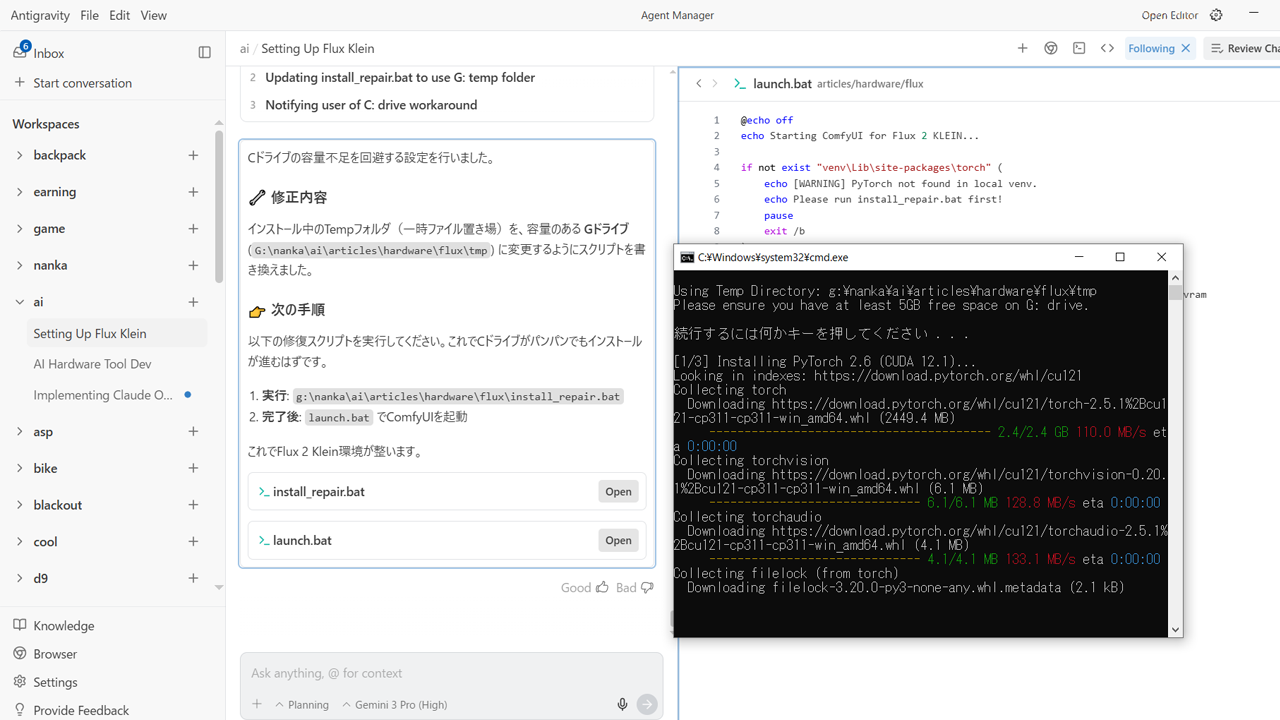The width and height of the screenshot is (1280, 720).
Task: Rate the response with the thumbs-down icon
Action: point(647,587)
